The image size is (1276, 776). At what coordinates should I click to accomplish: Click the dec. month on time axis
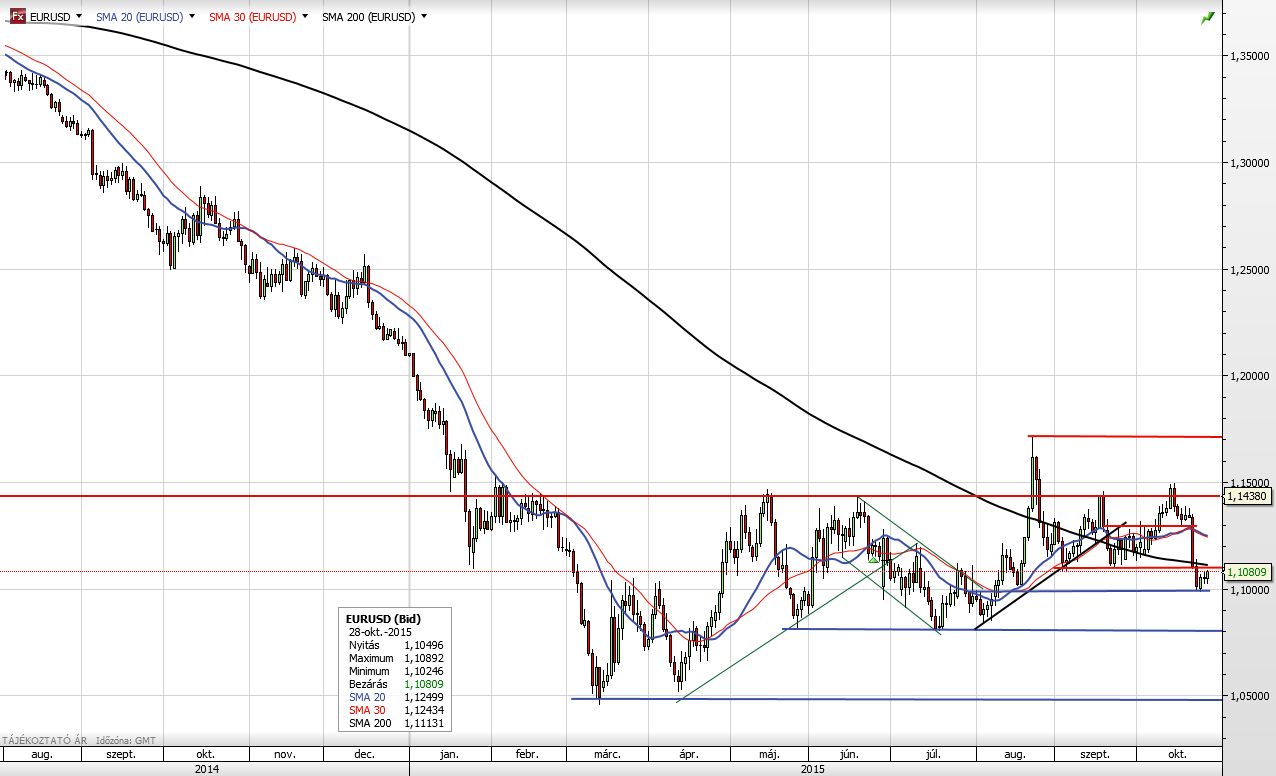(364, 754)
